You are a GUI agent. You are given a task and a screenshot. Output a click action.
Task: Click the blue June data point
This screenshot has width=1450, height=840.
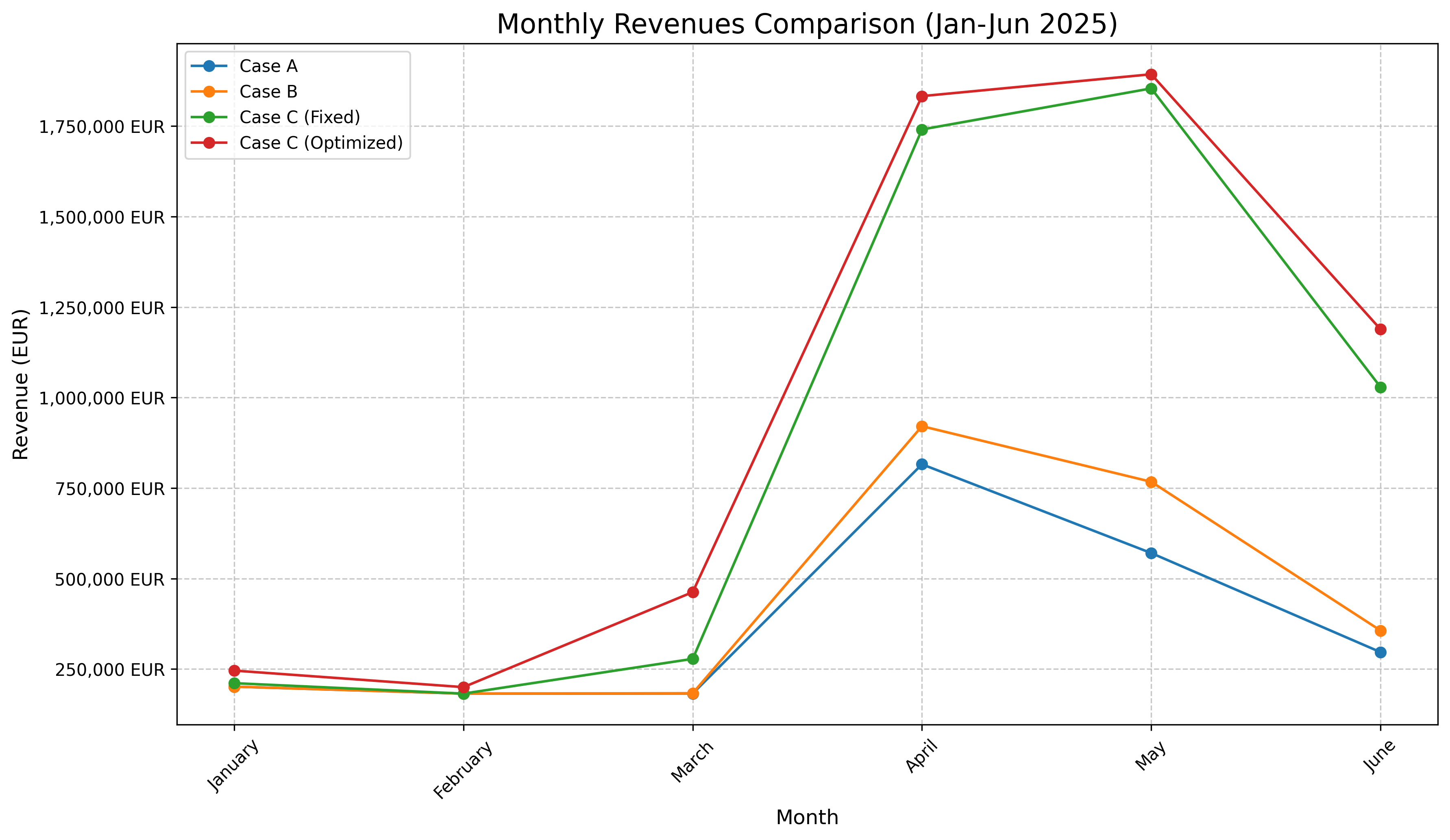click(x=1380, y=652)
